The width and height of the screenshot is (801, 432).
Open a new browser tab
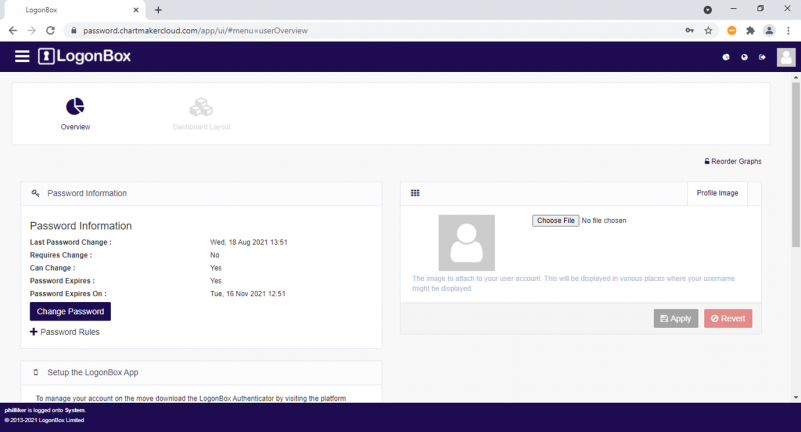158,9
